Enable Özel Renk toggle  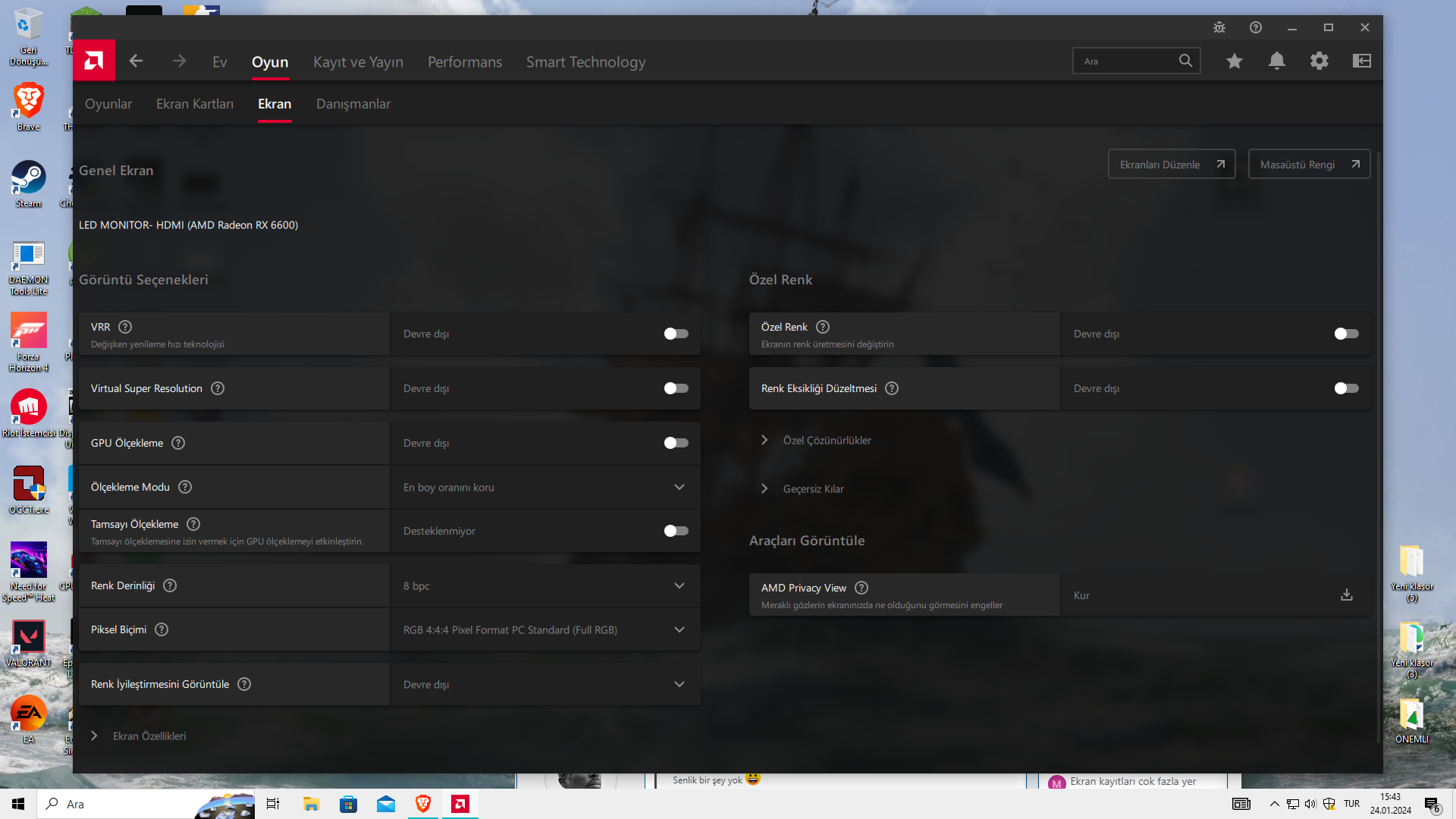(1346, 334)
